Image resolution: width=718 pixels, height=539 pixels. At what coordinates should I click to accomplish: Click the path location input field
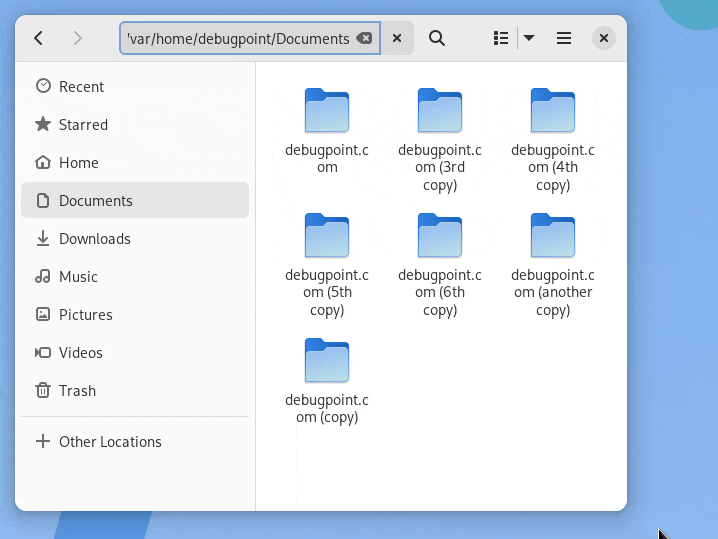(238, 38)
